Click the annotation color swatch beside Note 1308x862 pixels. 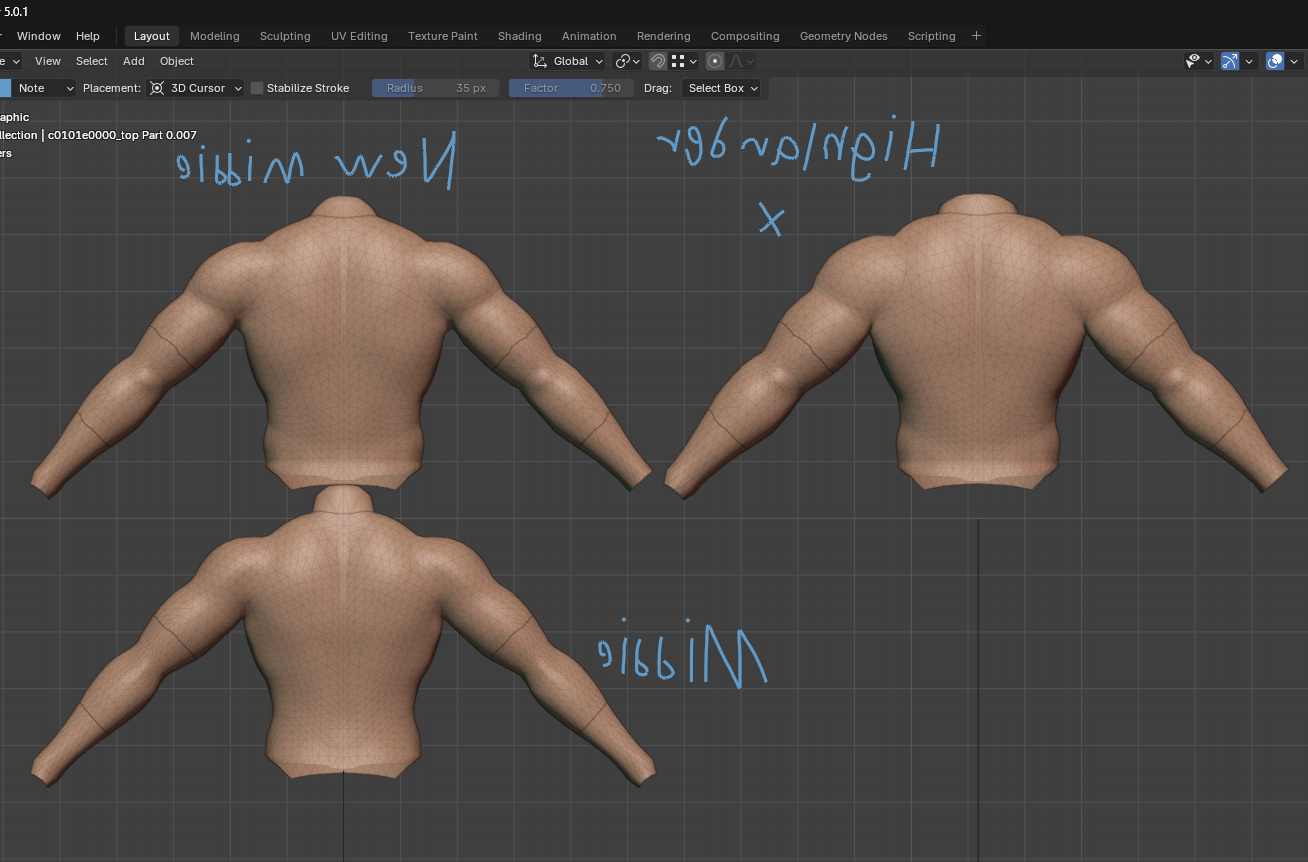pyautogui.click(x=4, y=88)
